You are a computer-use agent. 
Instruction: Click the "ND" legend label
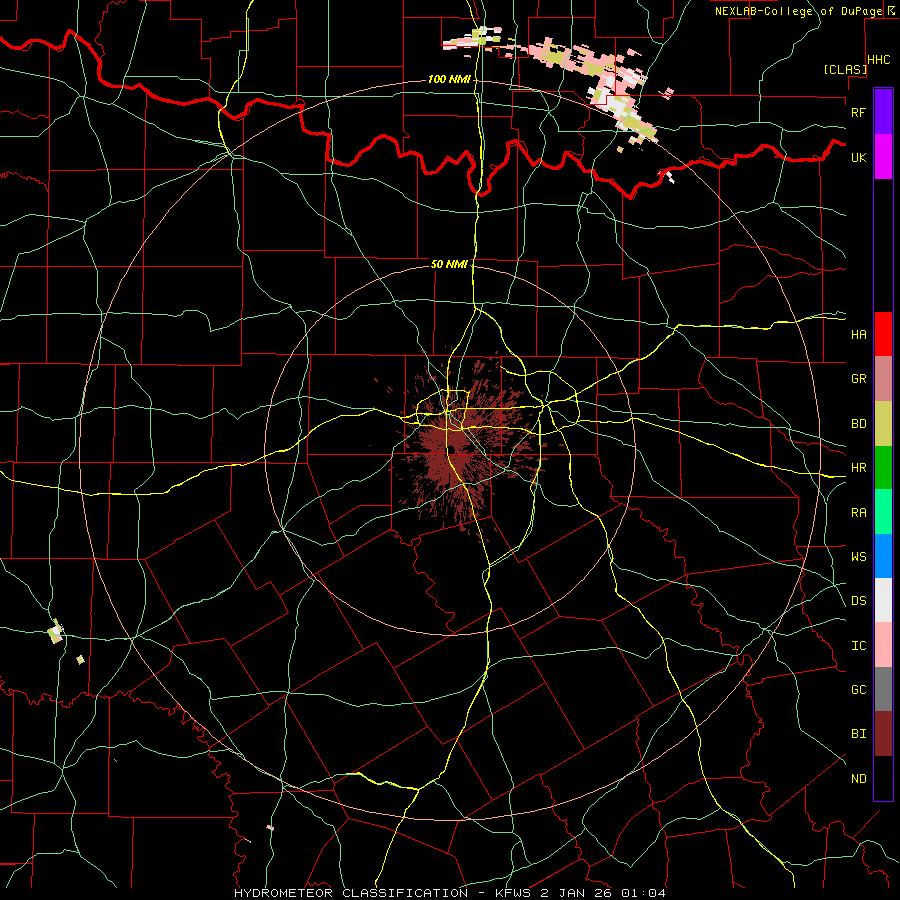[858, 779]
